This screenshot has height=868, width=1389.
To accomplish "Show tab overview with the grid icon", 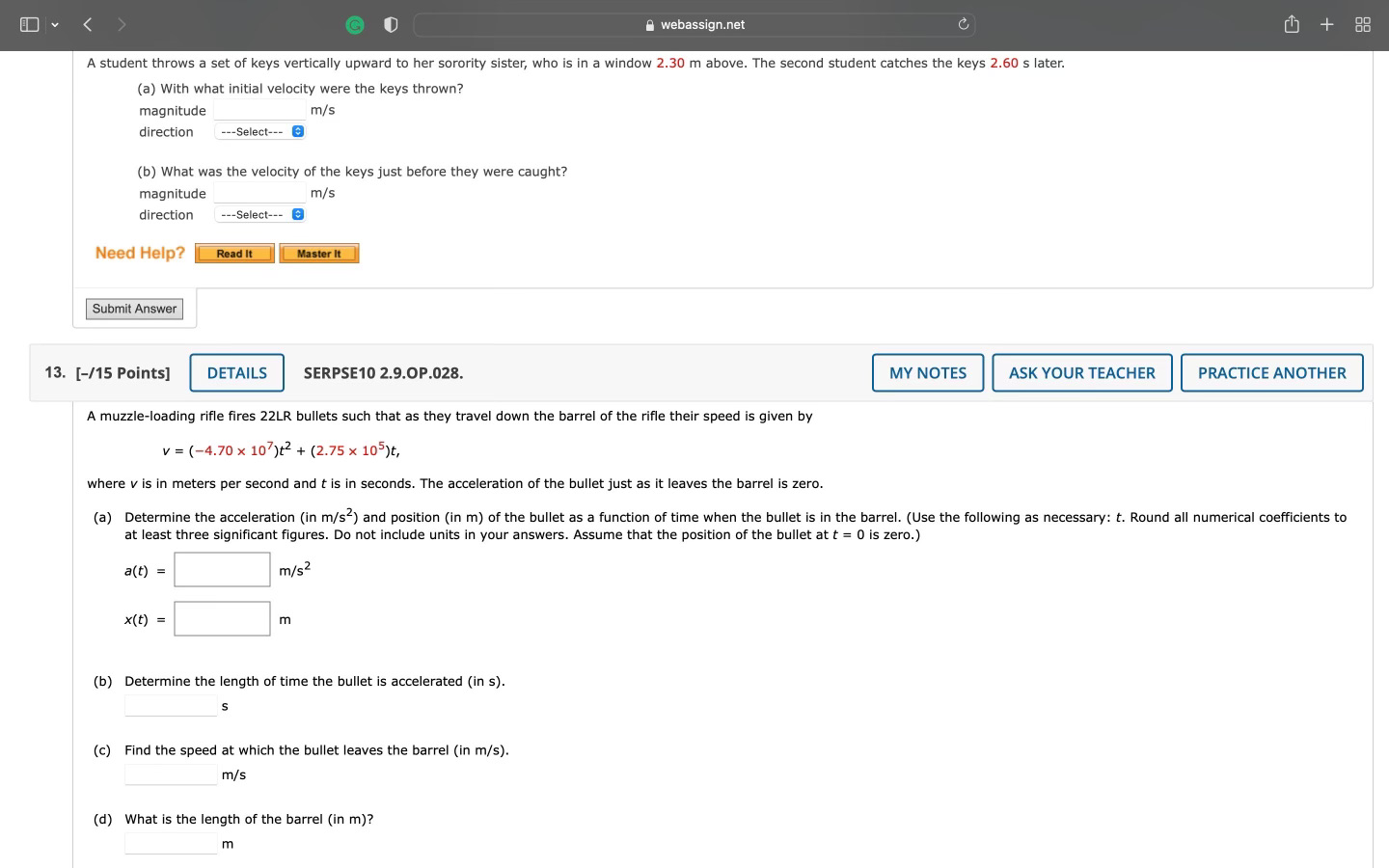I will click(1362, 24).
